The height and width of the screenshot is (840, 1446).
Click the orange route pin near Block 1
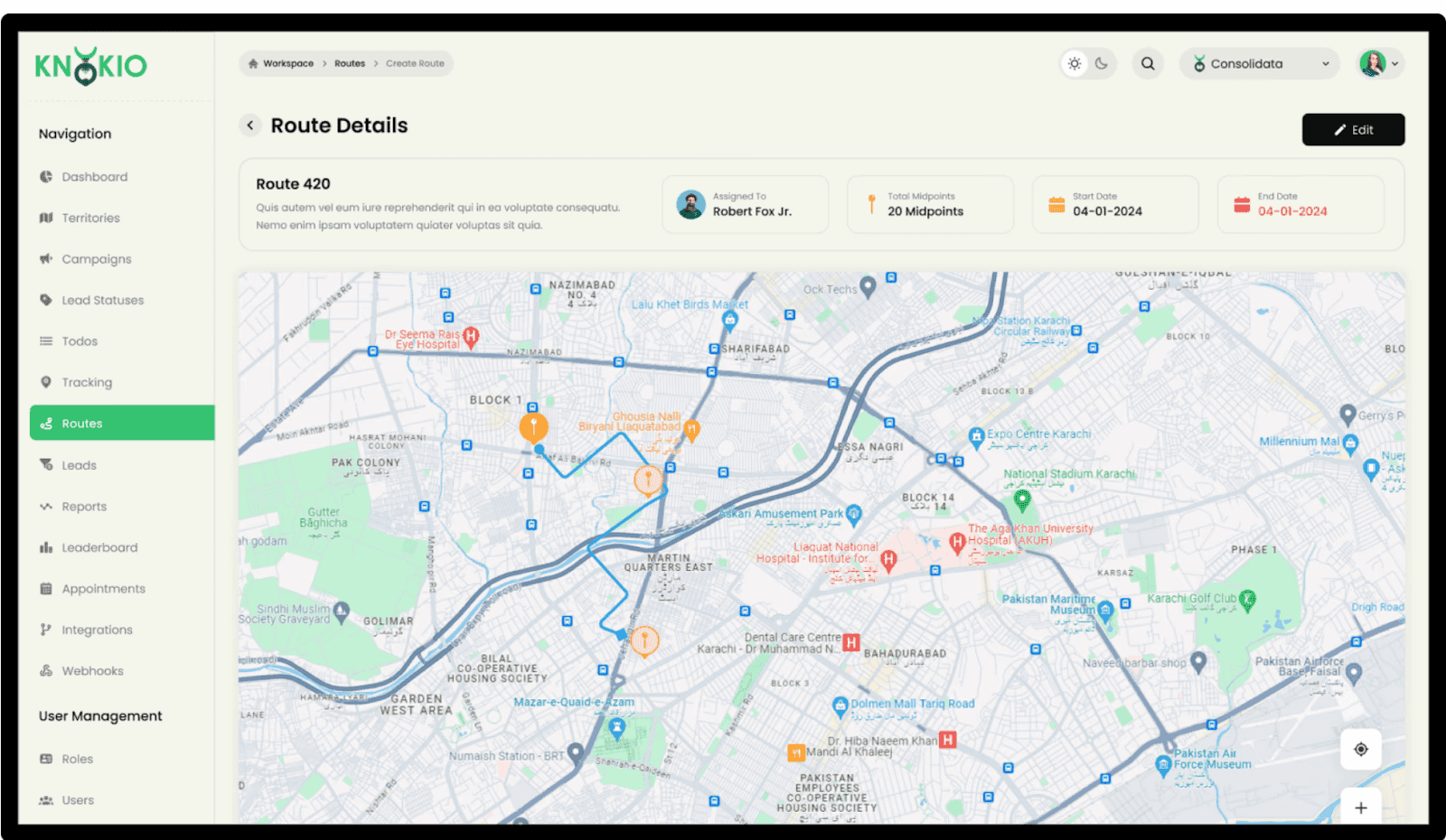[533, 426]
